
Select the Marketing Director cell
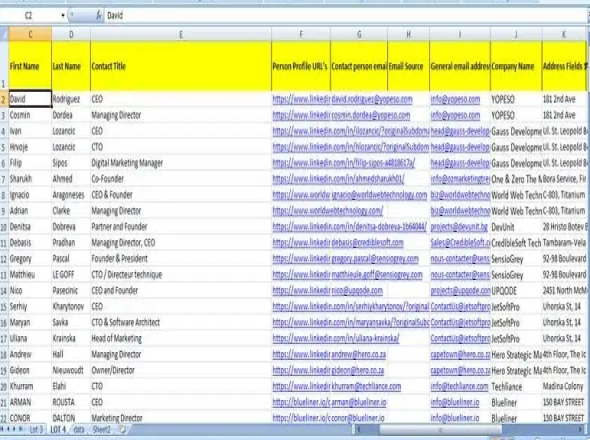[x=181, y=418]
